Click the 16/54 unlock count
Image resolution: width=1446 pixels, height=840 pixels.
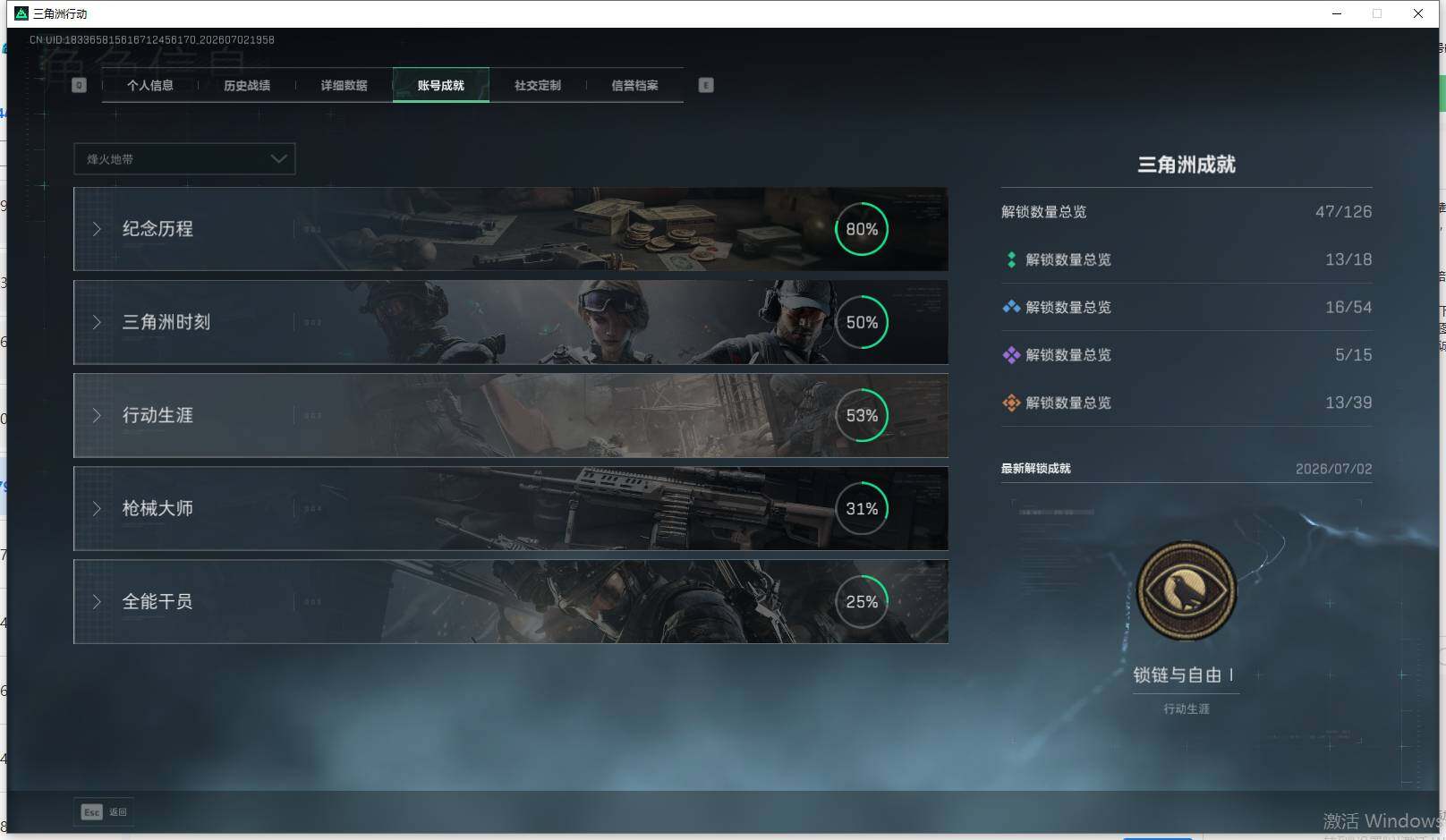coord(1348,307)
